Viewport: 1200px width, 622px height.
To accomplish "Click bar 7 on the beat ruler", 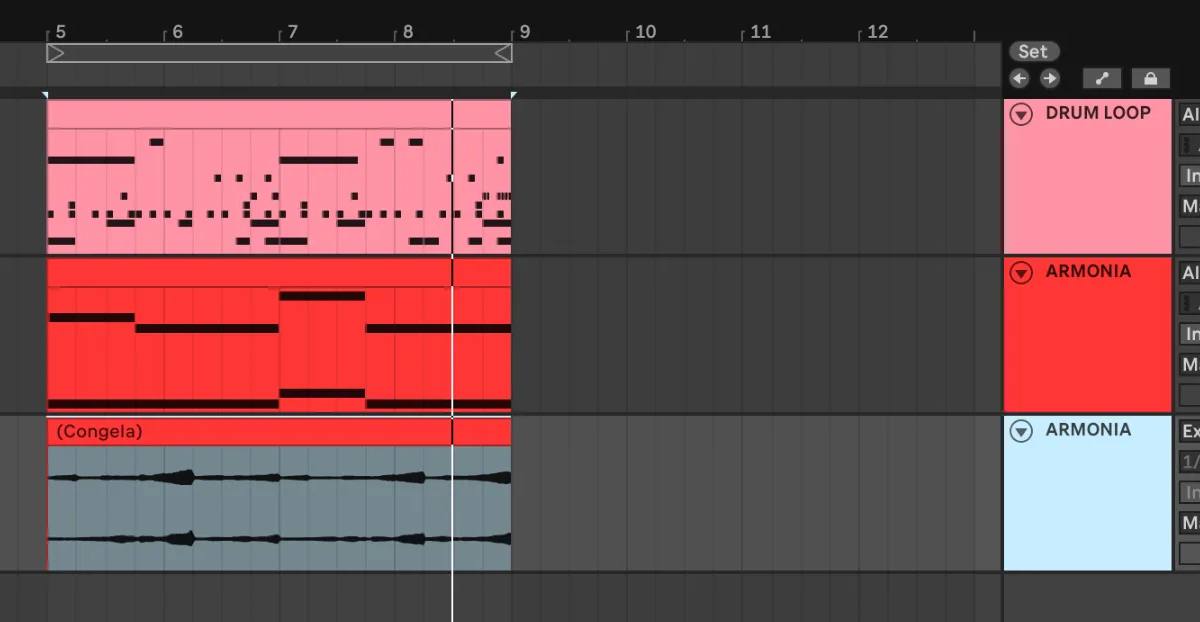I will pos(293,32).
